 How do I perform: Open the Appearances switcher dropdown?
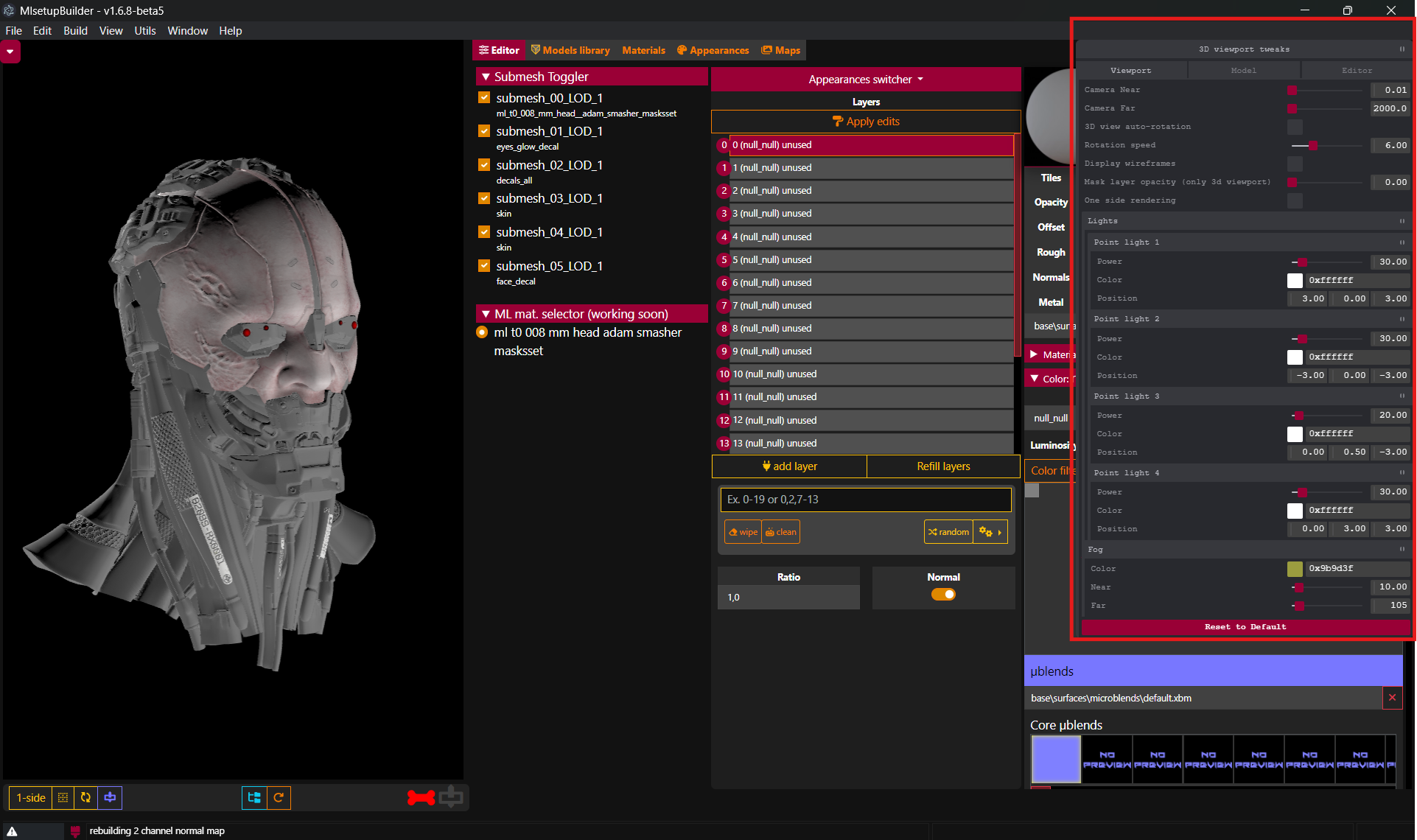[865, 80]
